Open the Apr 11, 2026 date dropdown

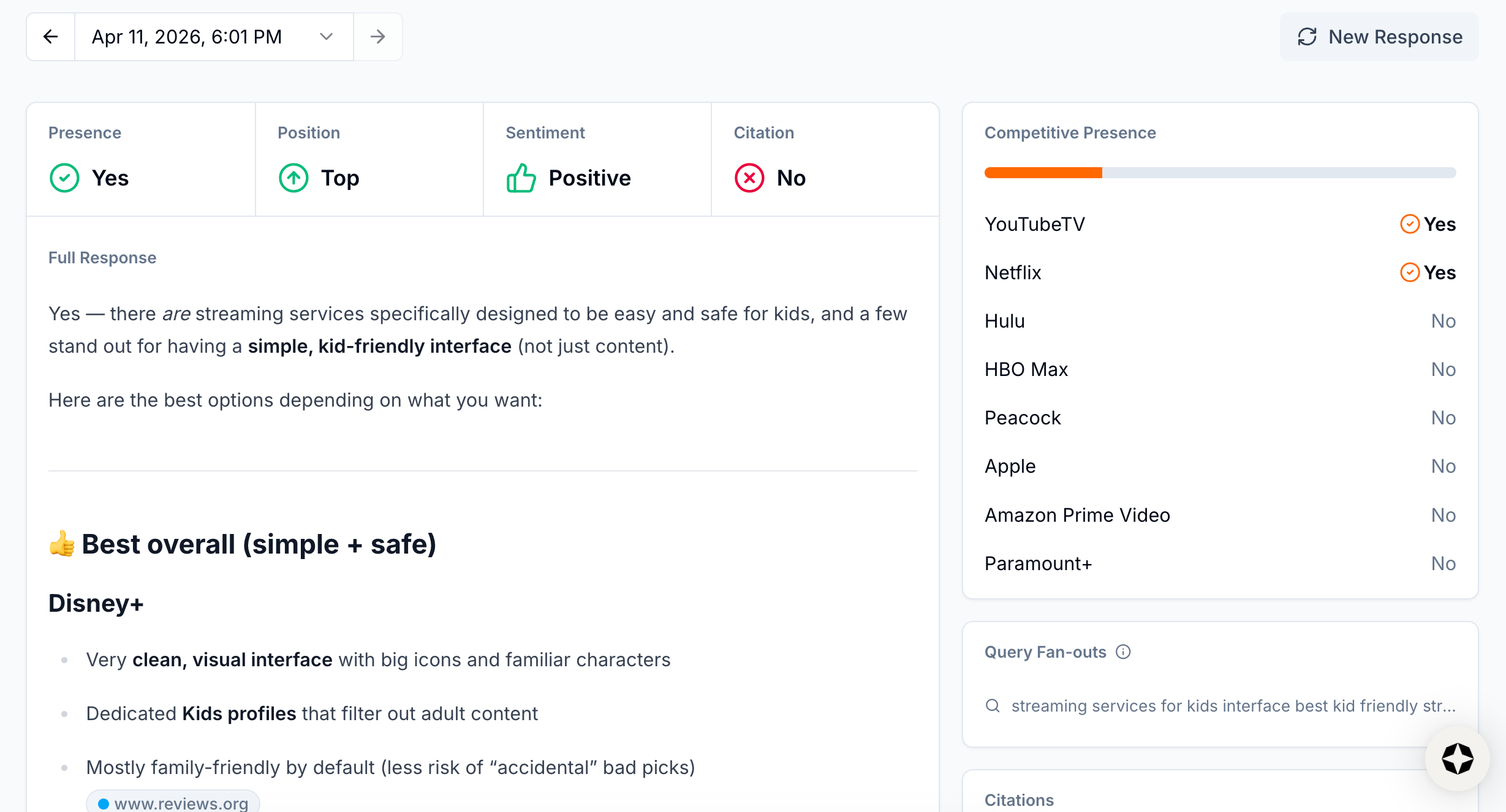point(187,37)
